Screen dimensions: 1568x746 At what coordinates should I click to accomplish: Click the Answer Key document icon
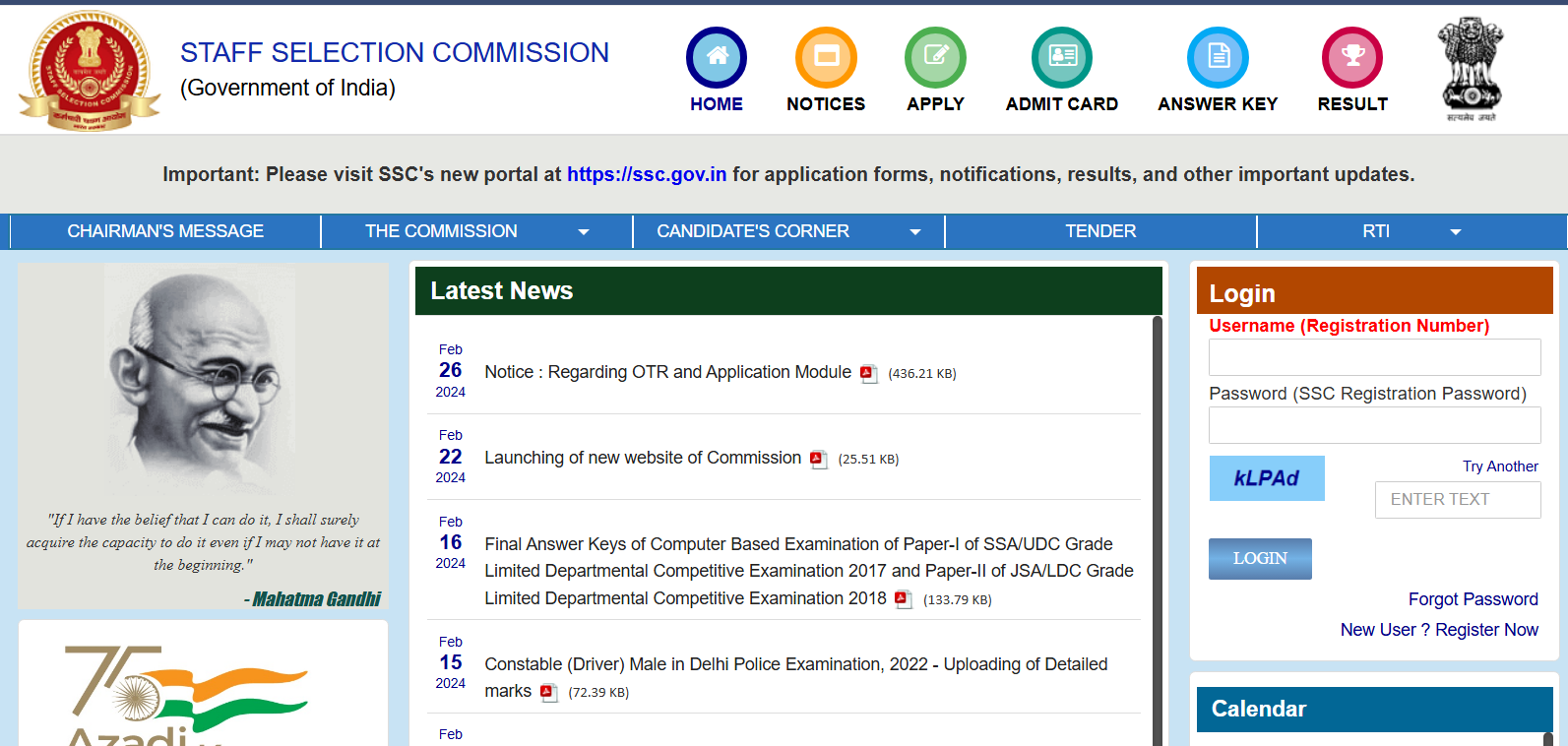coord(1218,57)
